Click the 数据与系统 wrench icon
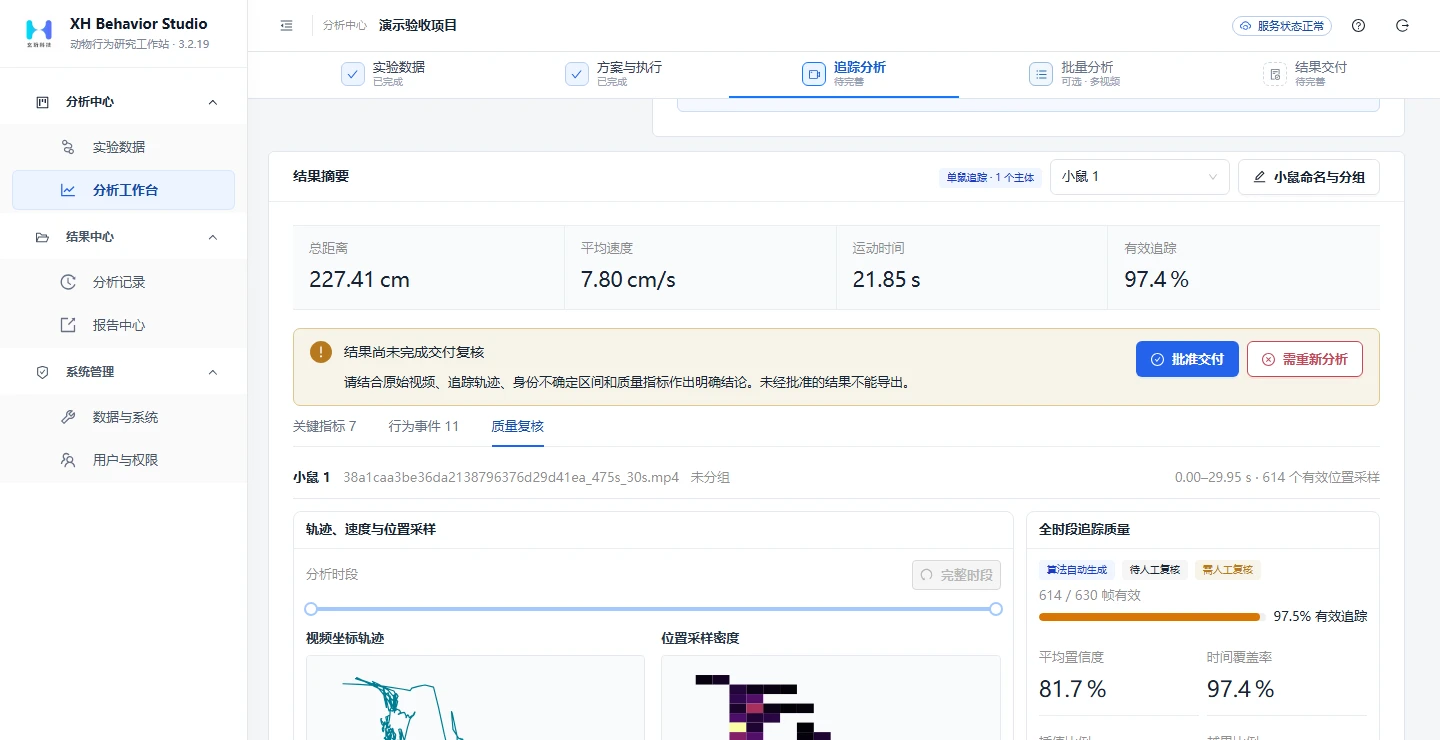Viewport: 1440px width, 740px height. 68,417
